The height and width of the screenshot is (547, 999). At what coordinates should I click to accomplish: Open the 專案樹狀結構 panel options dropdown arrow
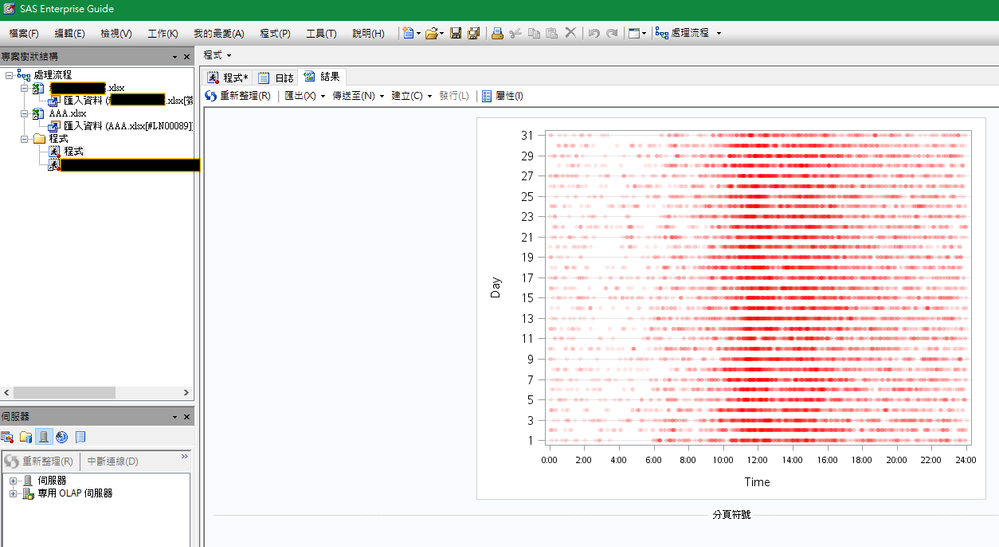point(175,57)
